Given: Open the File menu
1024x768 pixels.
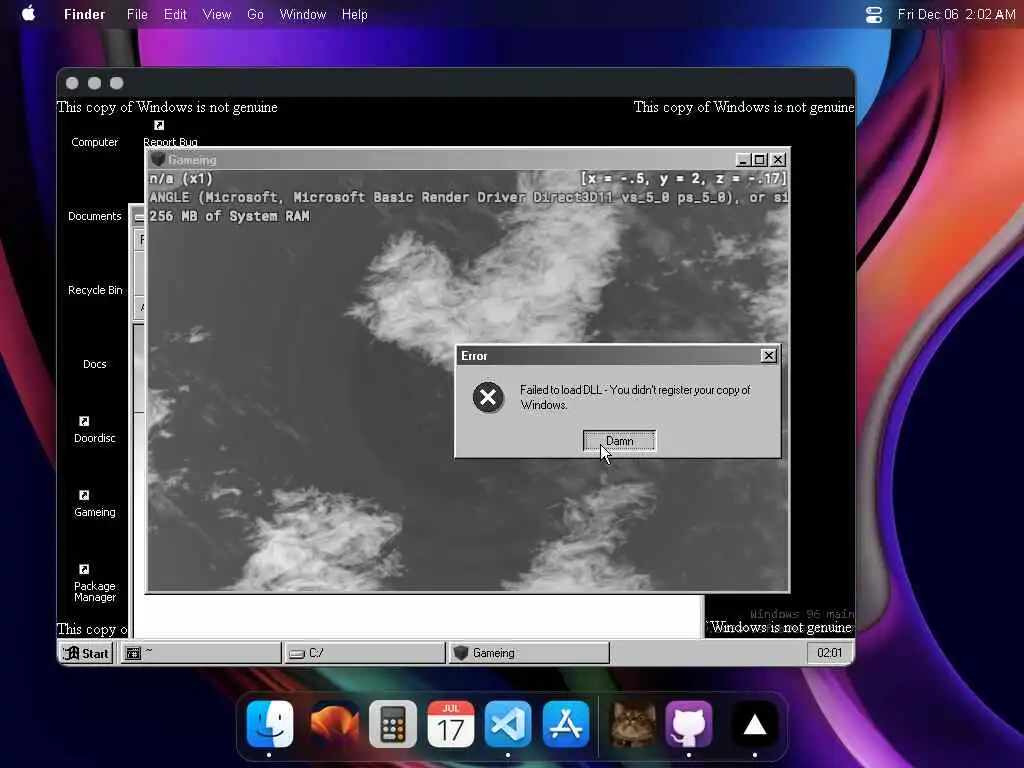Looking at the screenshot, I should 137,14.
